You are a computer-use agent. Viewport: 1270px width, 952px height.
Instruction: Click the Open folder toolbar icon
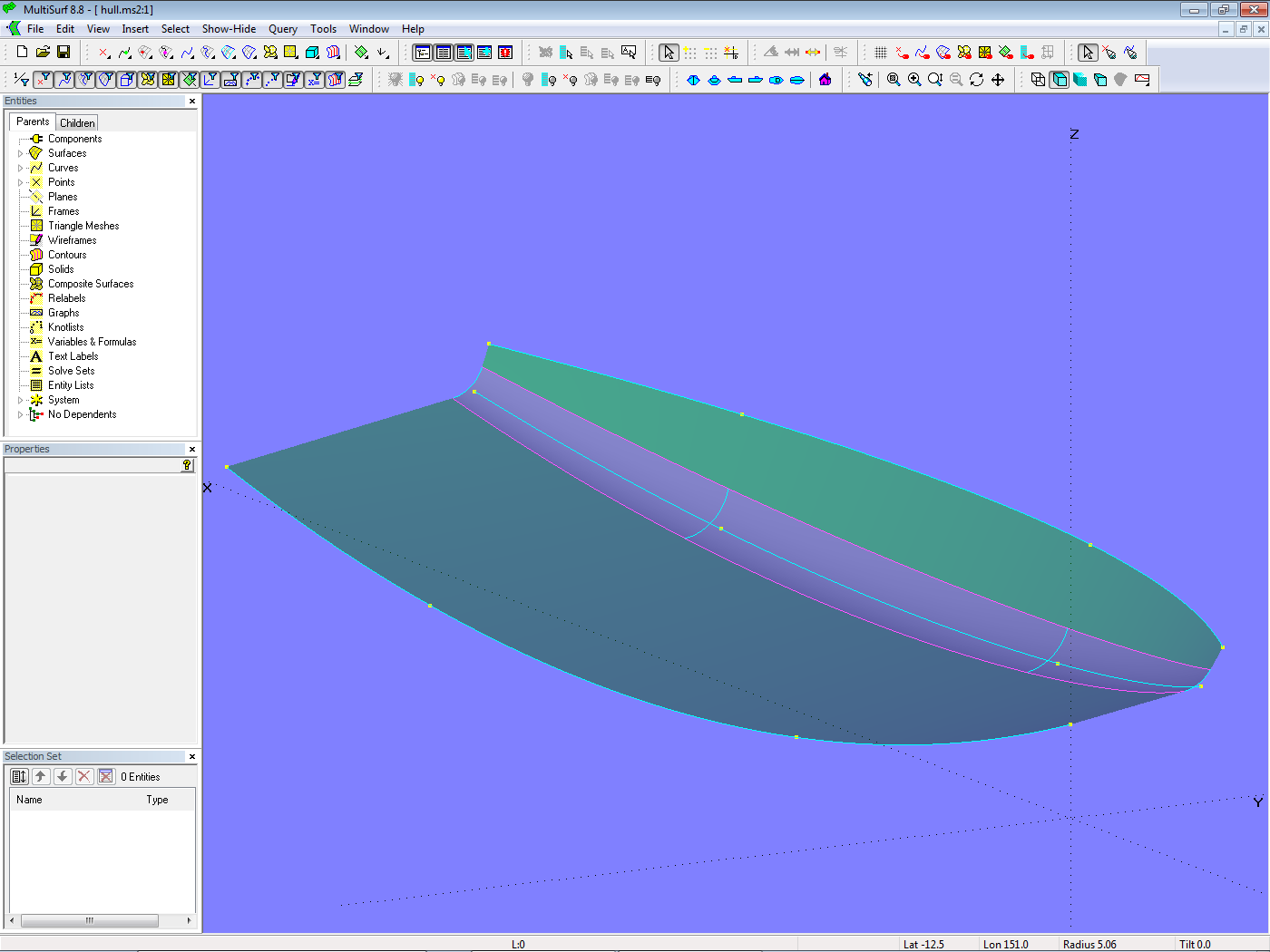click(43, 53)
